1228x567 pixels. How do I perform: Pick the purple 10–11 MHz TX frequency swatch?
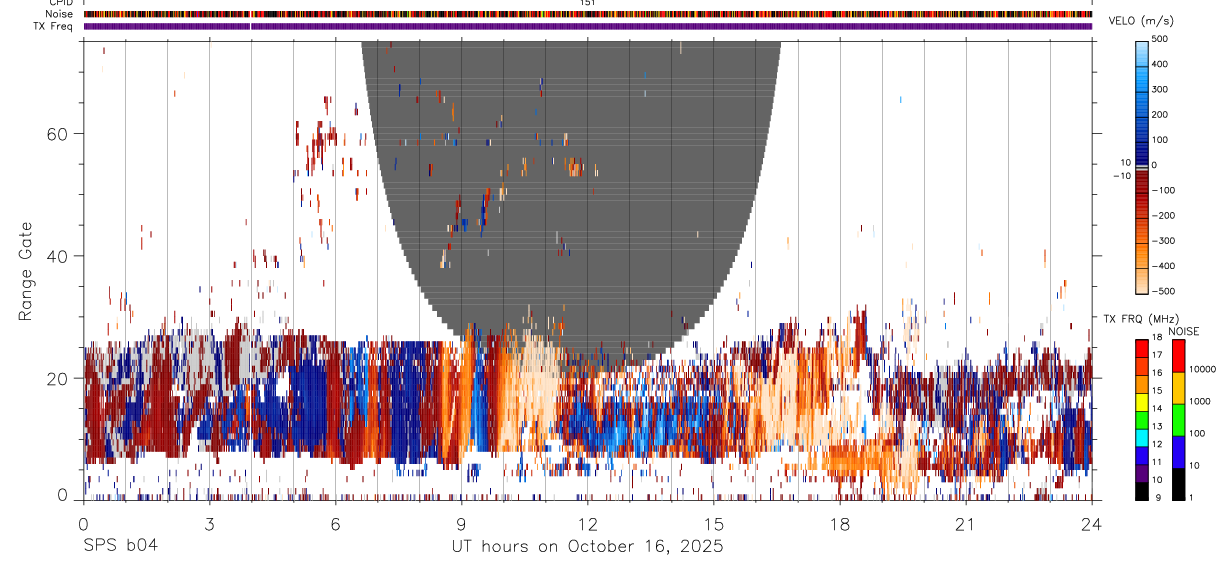pos(1142,473)
